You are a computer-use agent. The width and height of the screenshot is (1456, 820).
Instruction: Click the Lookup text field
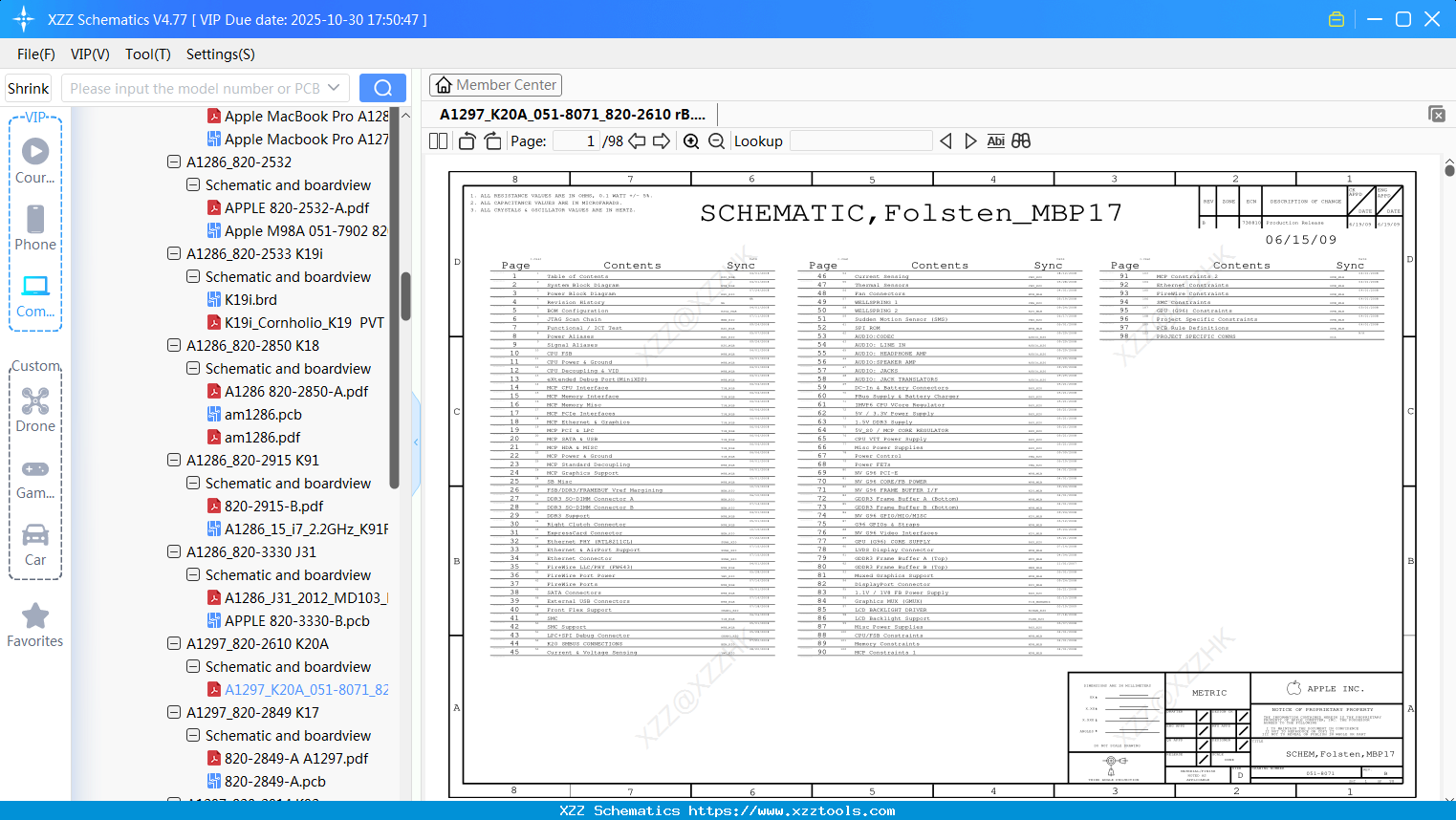(860, 141)
